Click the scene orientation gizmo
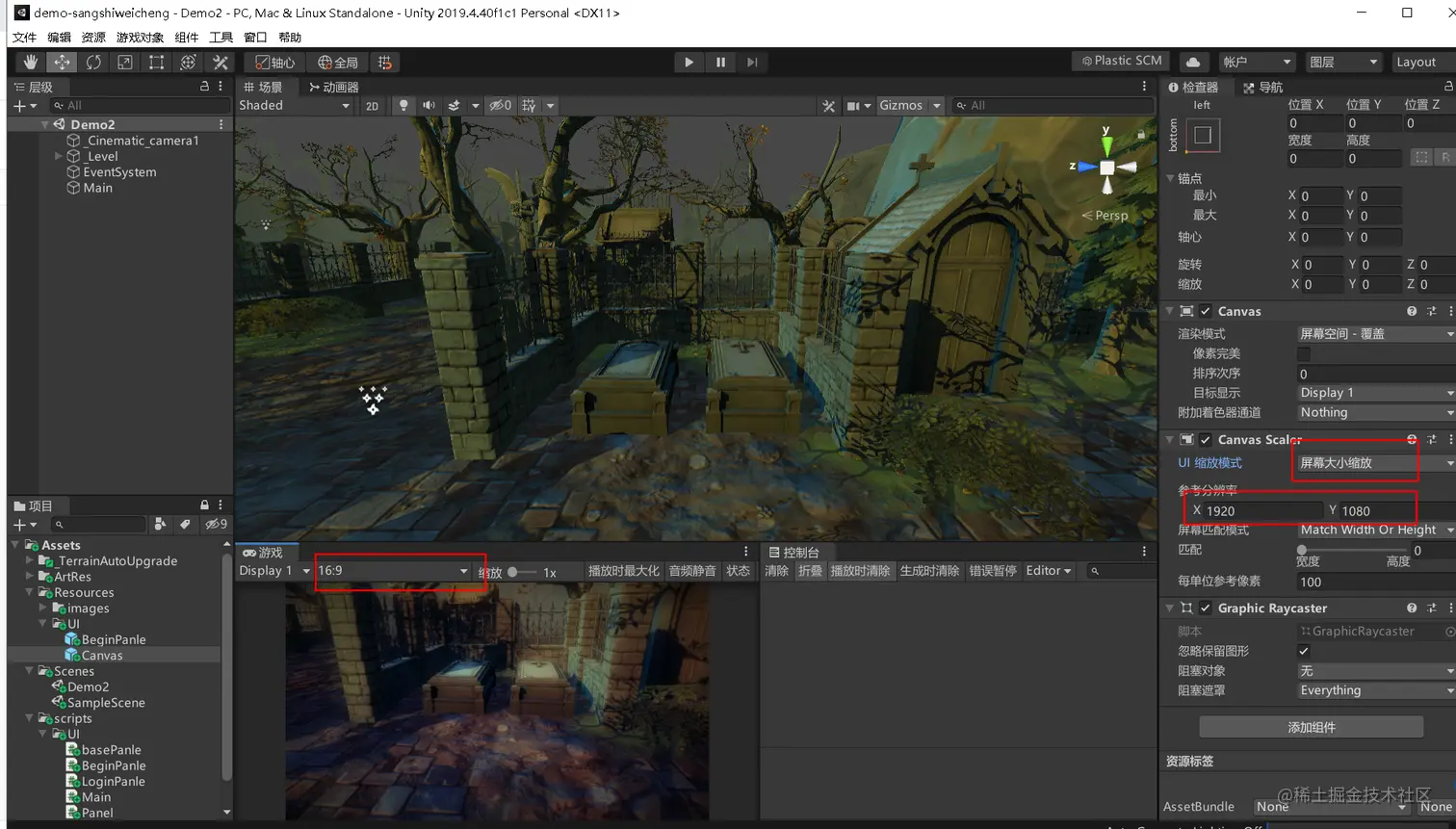The width and height of the screenshot is (1456, 829). pos(1107,167)
